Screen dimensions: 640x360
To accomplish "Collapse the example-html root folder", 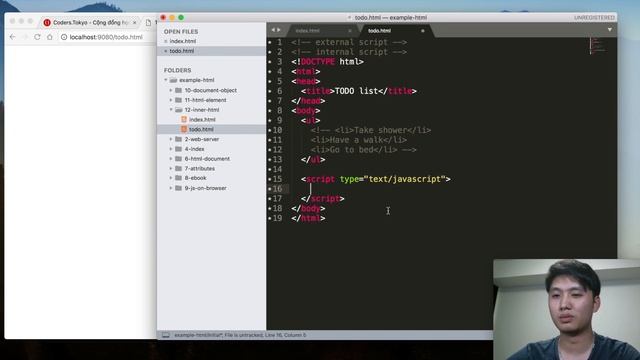I will pos(166,80).
